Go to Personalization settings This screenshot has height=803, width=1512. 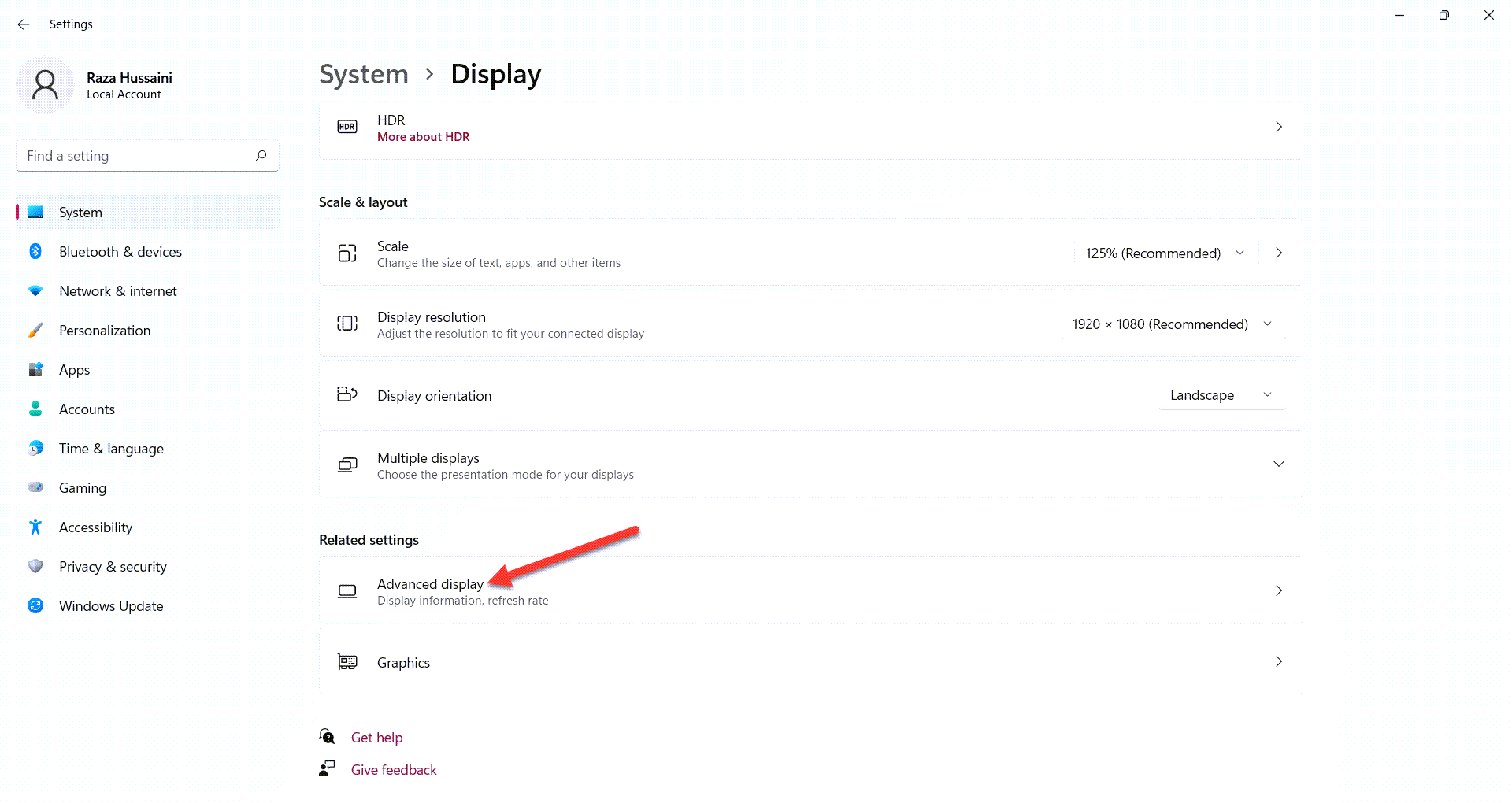pyautogui.click(x=105, y=331)
